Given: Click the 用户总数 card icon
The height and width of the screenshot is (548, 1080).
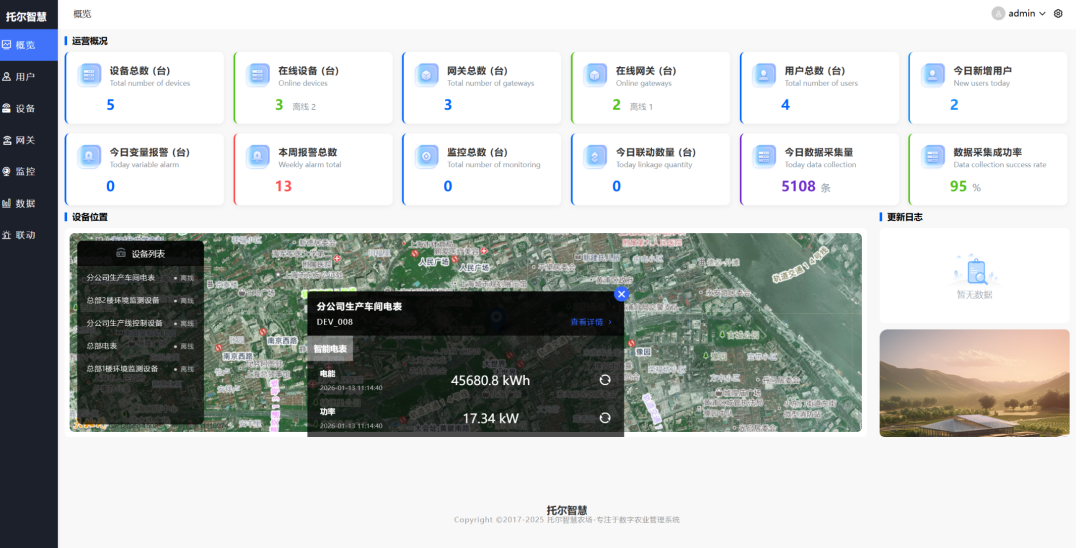Looking at the screenshot, I should [x=764, y=74].
